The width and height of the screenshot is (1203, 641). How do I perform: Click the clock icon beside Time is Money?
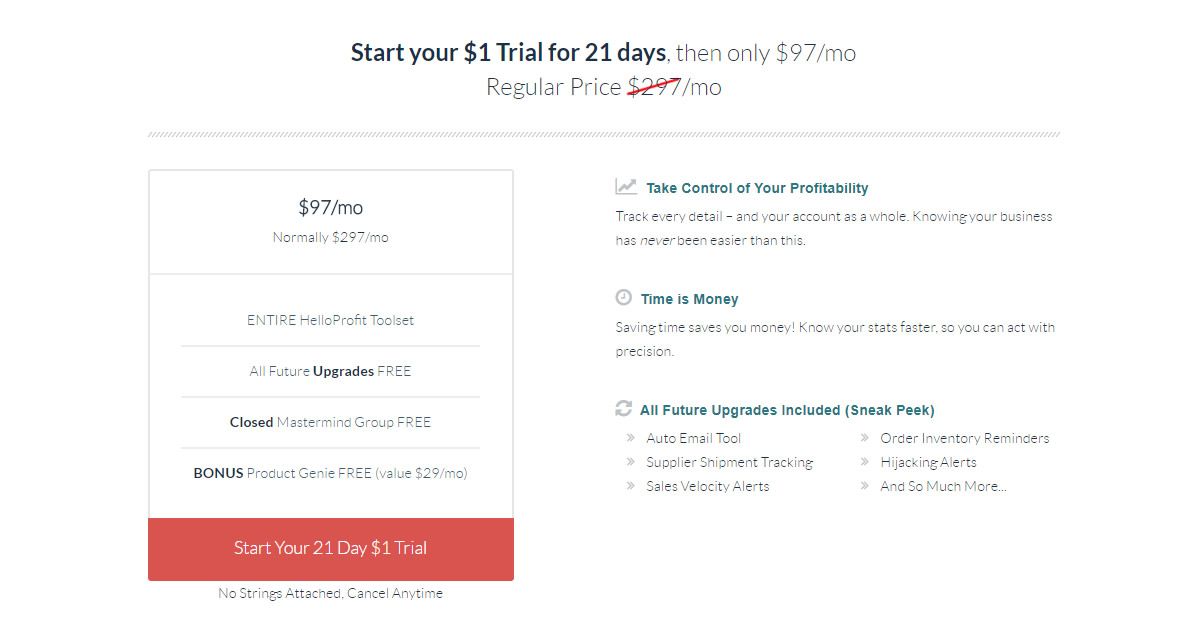click(624, 297)
